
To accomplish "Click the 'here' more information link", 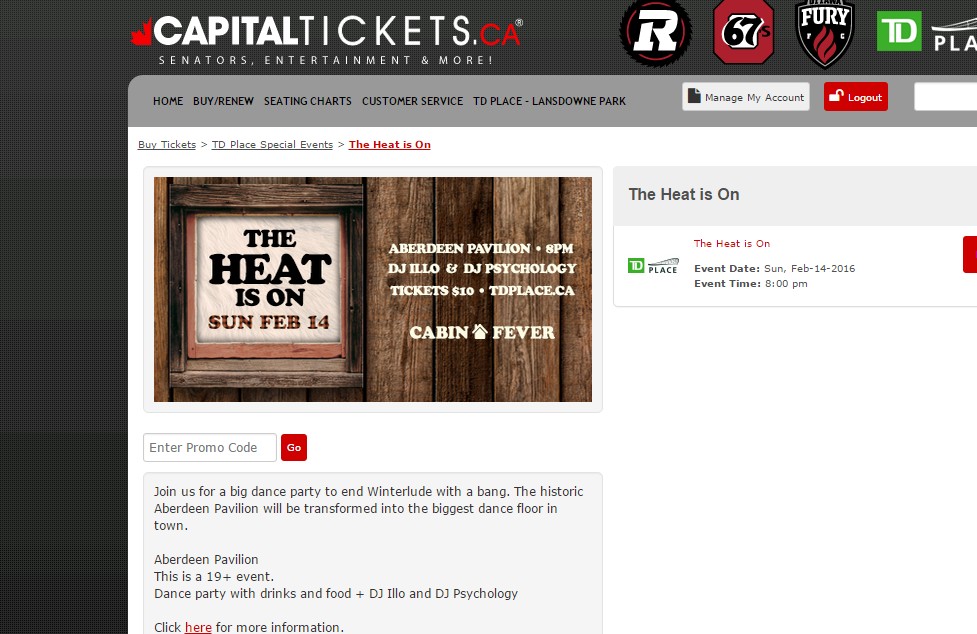I will click(198, 627).
